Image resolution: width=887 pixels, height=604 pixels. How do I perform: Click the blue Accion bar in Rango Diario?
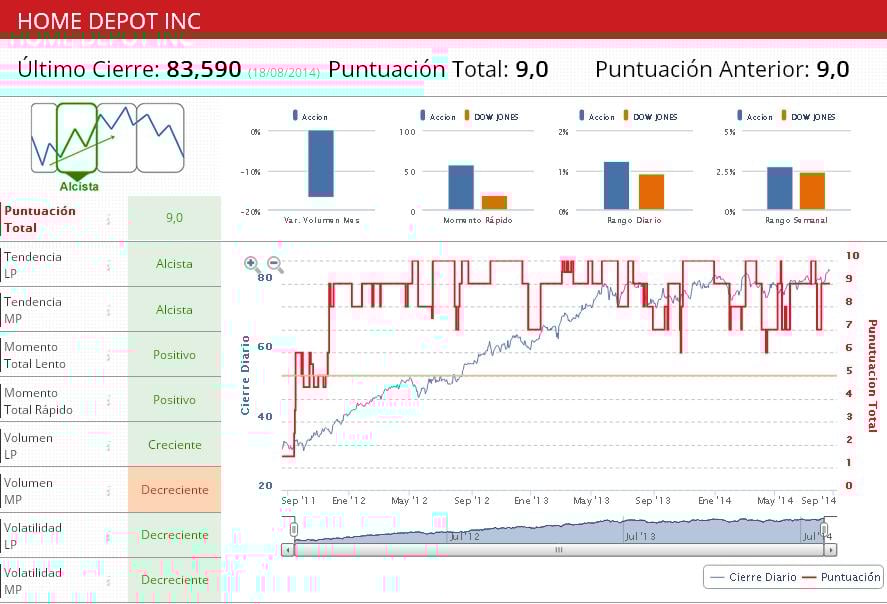(x=617, y=186)
